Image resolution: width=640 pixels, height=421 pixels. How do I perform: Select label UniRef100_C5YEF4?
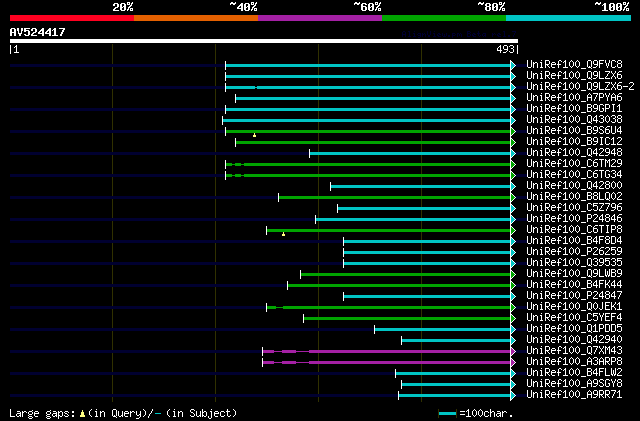[x=574, y=318]
